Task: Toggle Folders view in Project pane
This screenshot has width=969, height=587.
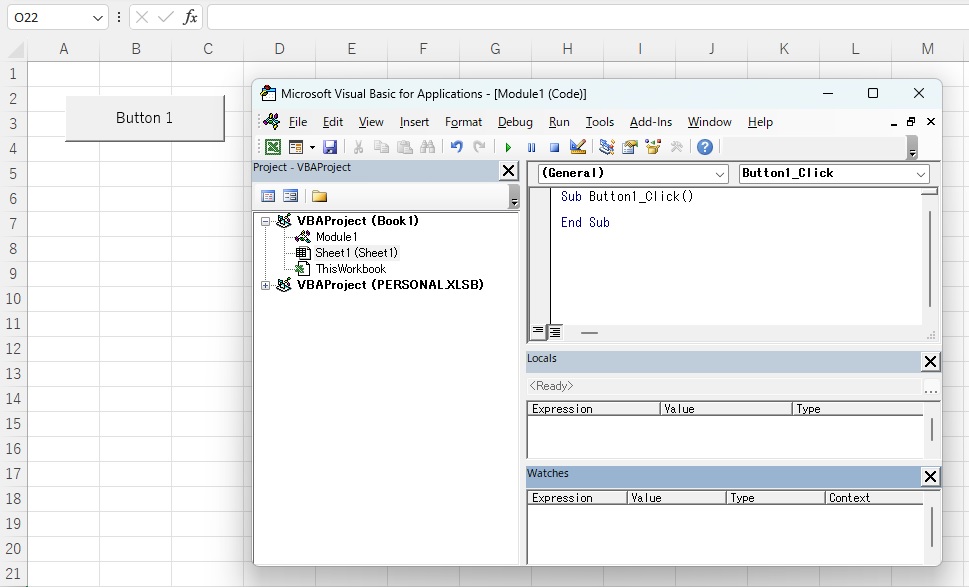Action: (319, 196)
